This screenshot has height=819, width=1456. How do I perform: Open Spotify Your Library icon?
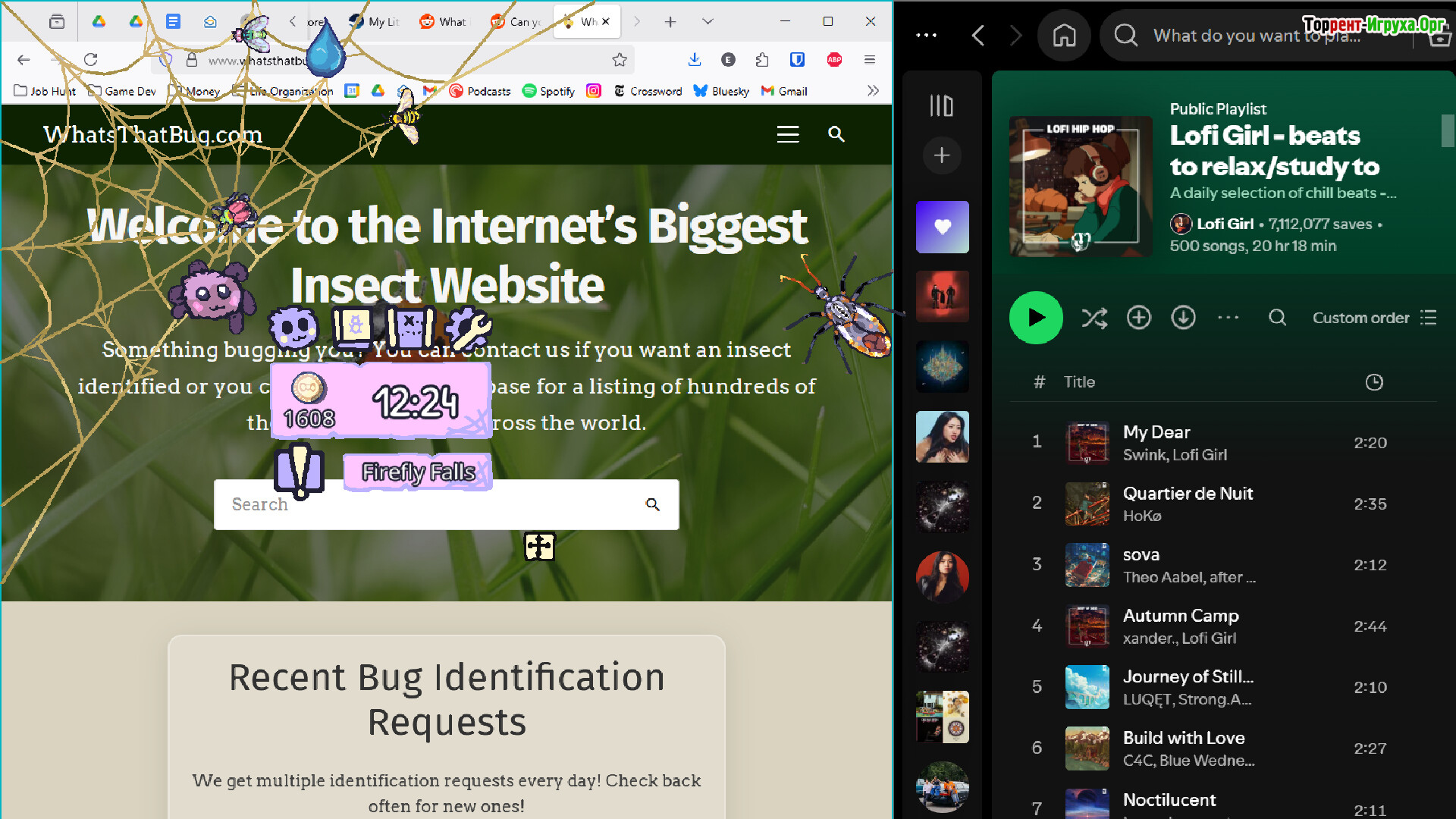click(942, 105)
